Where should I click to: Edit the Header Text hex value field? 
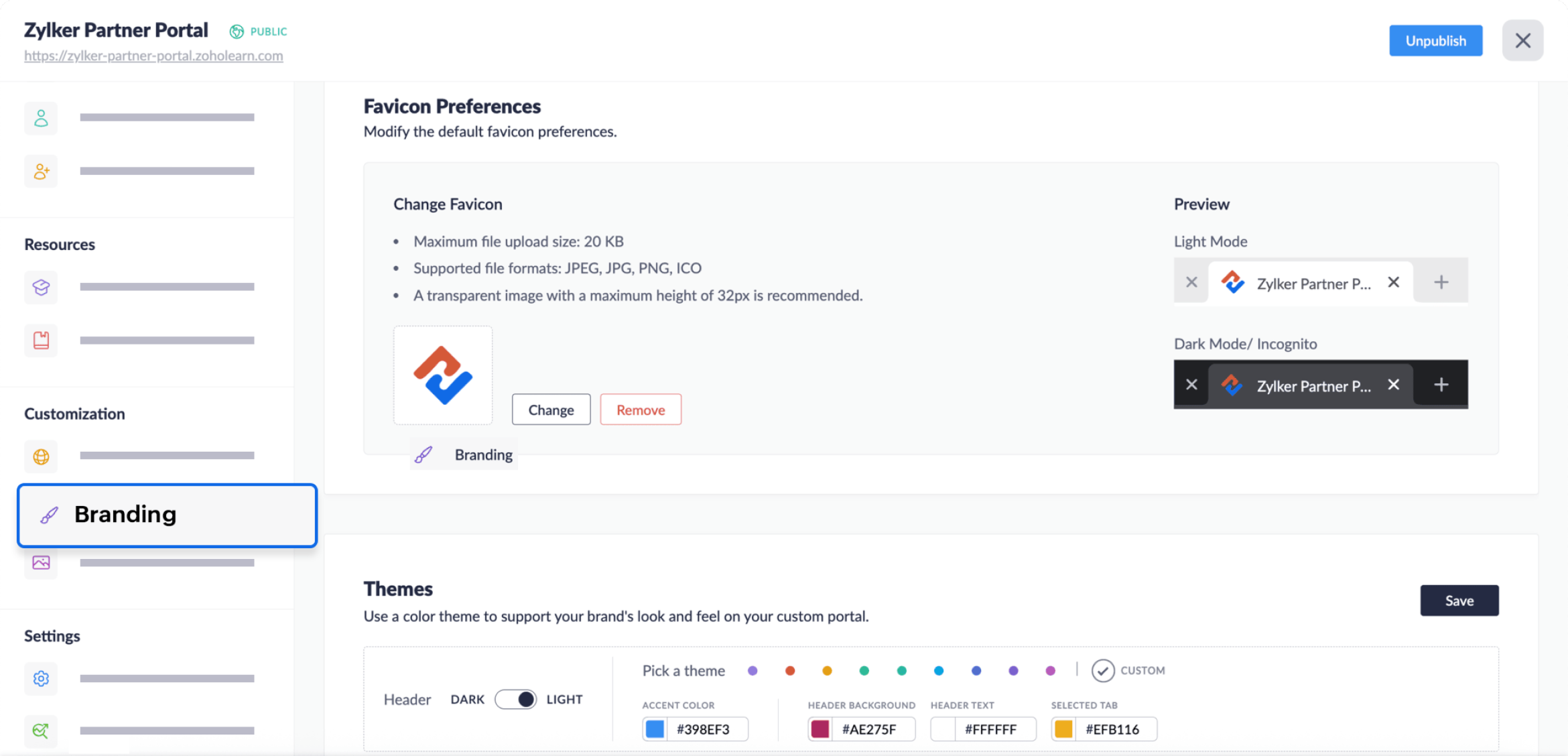[992, 729]
